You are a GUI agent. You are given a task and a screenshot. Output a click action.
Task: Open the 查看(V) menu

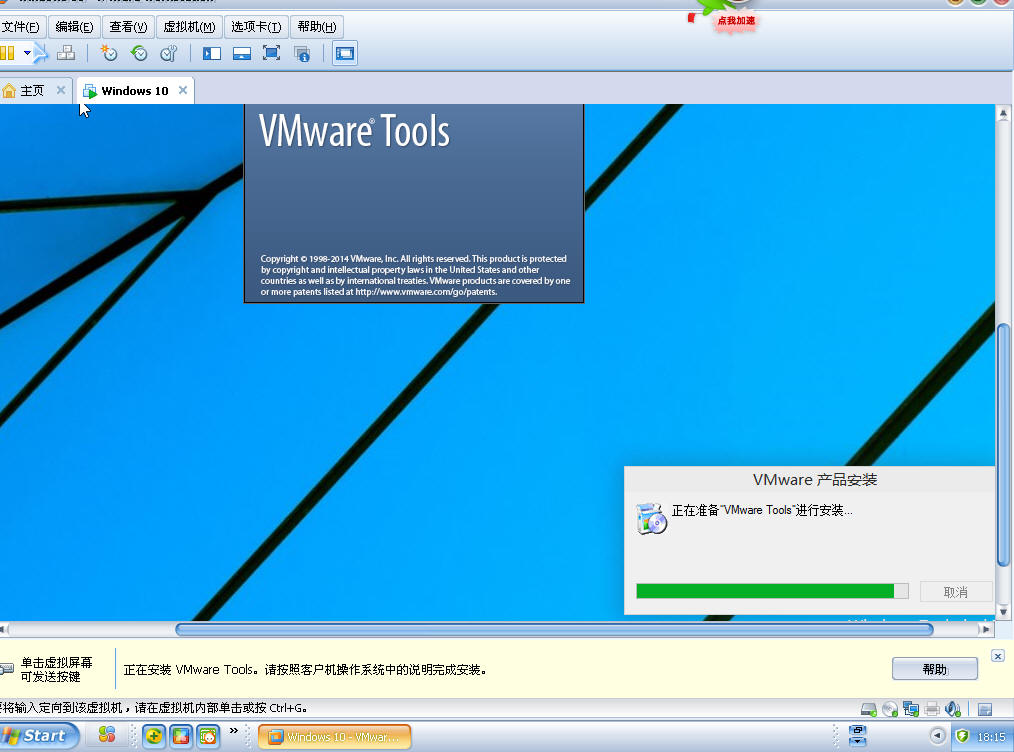tap(128, 27)
